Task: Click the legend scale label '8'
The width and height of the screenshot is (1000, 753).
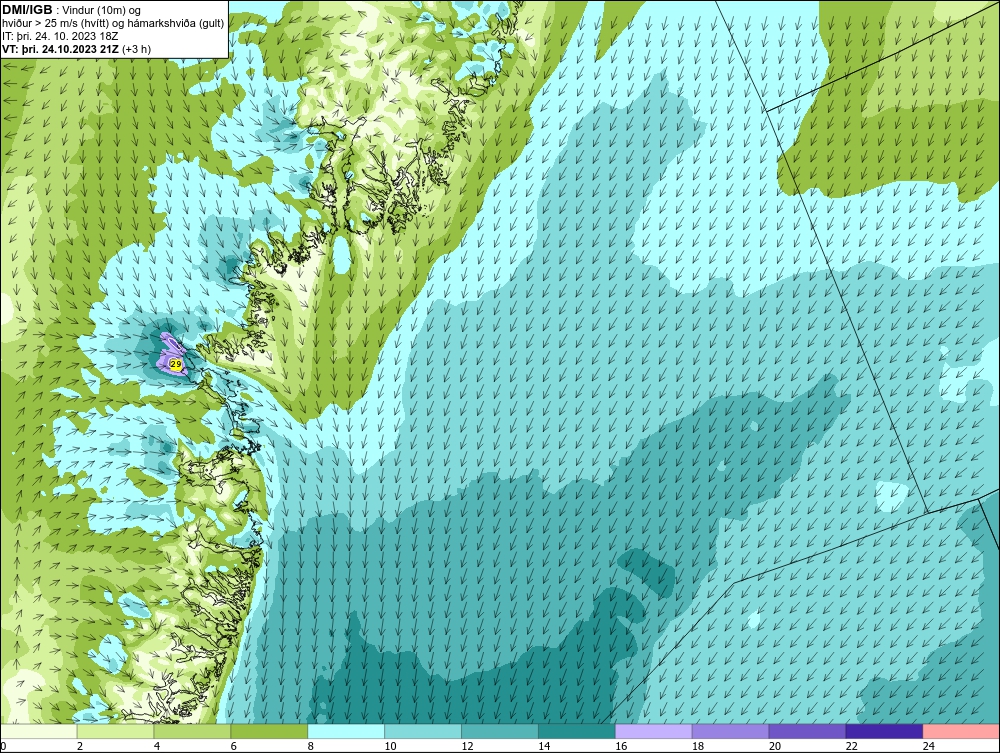Action: tap(311, 746)
